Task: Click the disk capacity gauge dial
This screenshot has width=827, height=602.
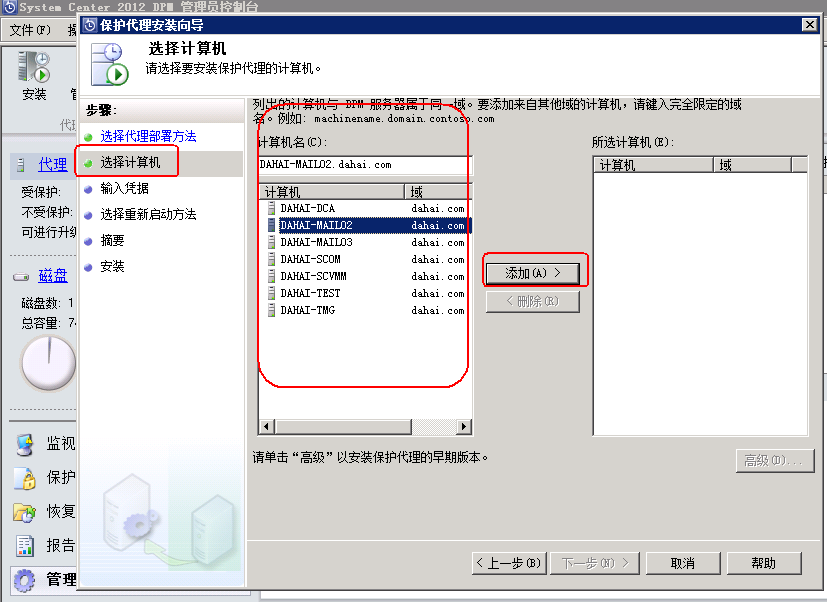Action: click(48, 363)
